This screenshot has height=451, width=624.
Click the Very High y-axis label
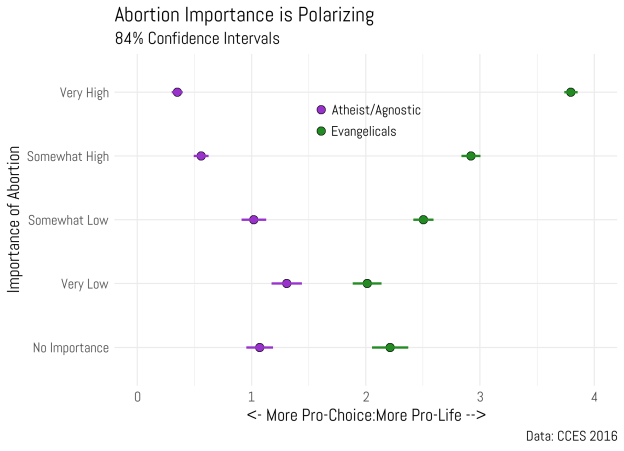point(84,93)
